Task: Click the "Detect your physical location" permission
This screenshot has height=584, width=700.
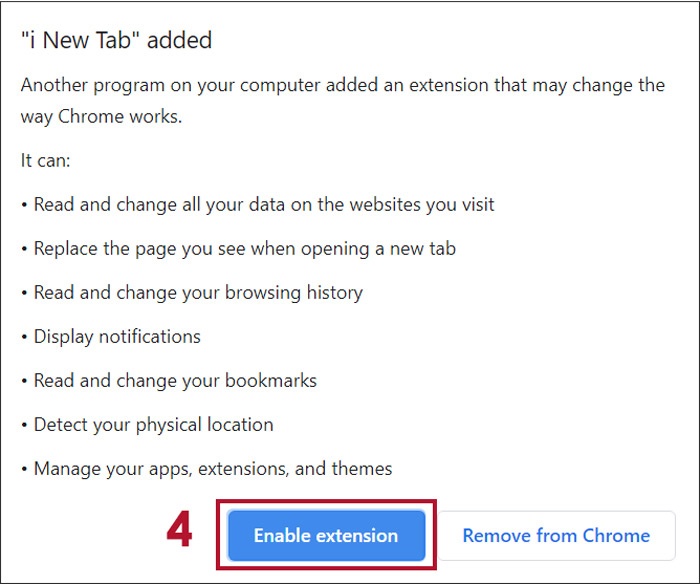Action: coord(153,425)
